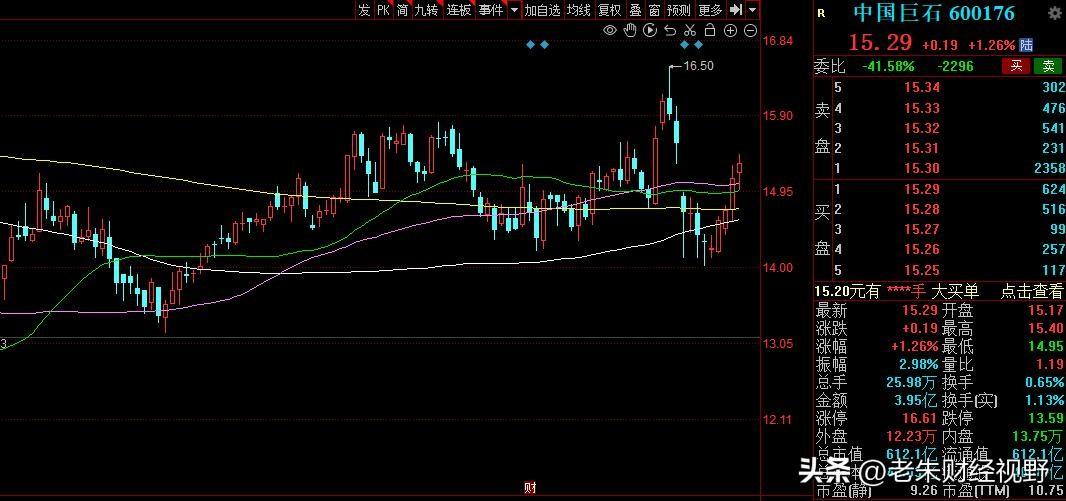This screenshot has width=1066, height=501.
Task: Click the leftmost blue diamond event marker
Action: coord(530,44)
